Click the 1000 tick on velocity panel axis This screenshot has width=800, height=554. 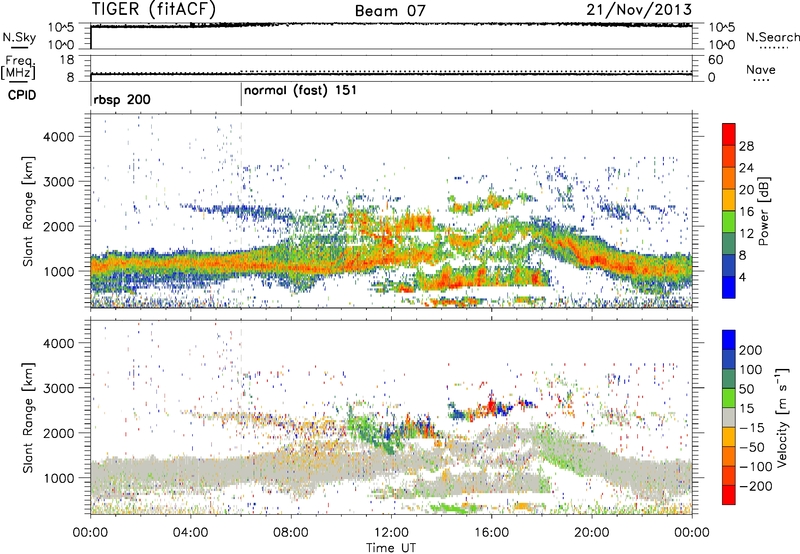[58, 478]
